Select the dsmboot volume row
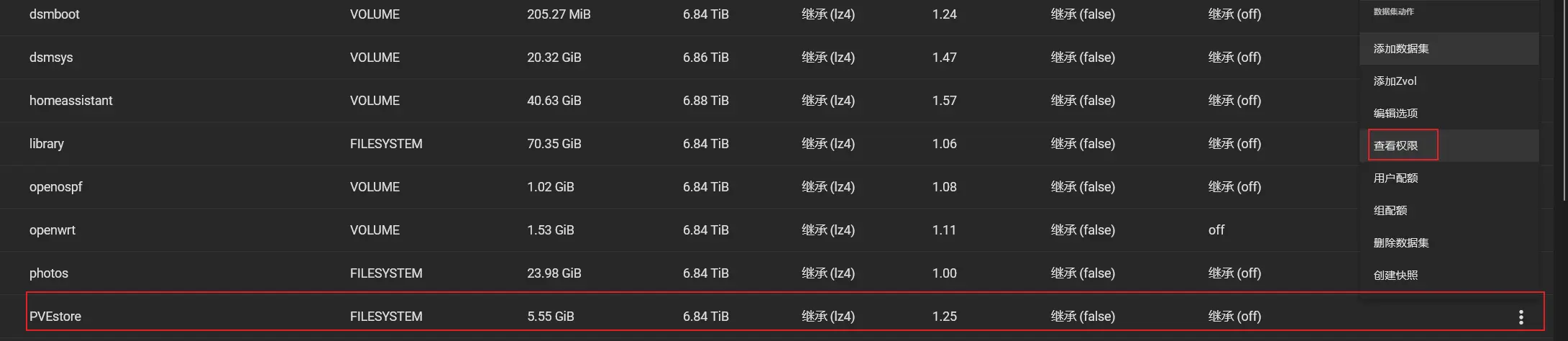The width and height of the screenshot is (1568, 341). 55,14
